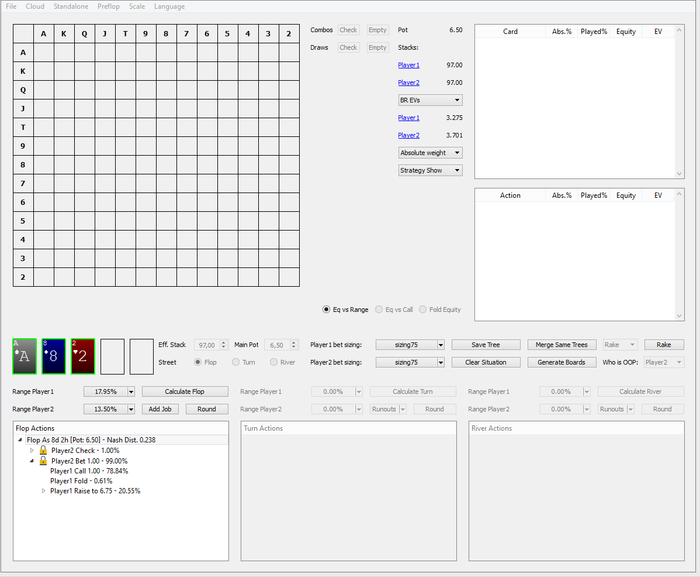Click Abs.% header in Action table
The width and height of the screenshot is (700, 577).
(562, 196)
